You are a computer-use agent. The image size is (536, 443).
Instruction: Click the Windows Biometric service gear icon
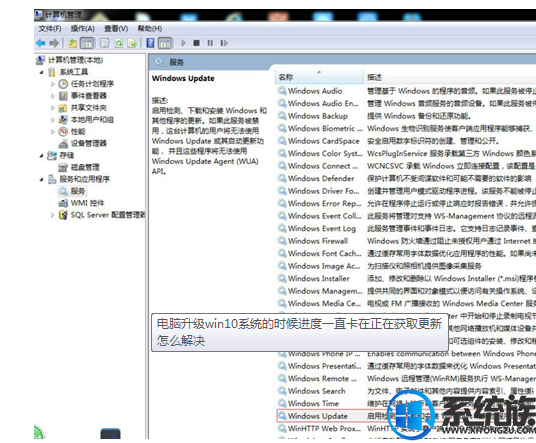[282, 128]
